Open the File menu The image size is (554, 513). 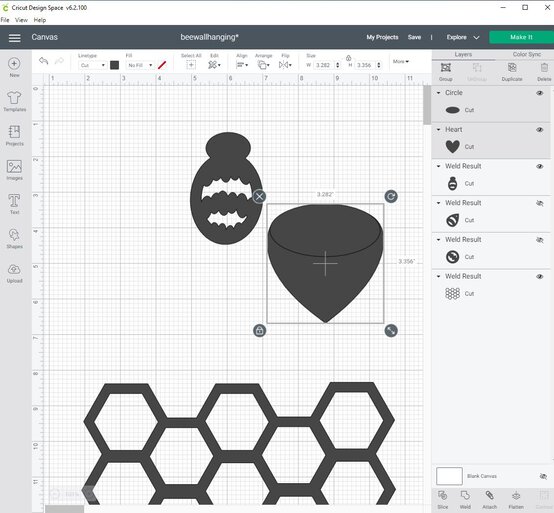(5, 20)
